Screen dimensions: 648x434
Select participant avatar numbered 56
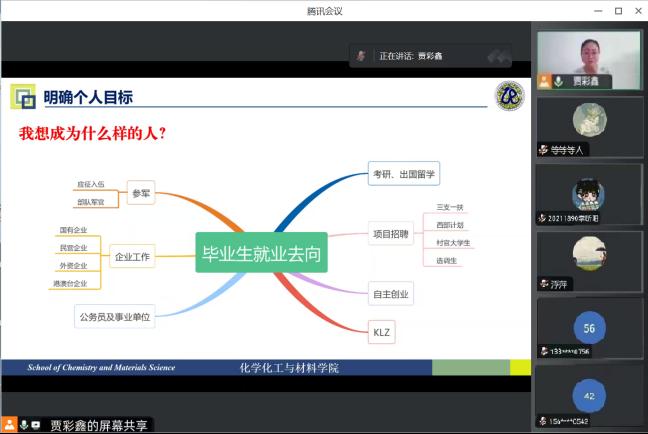coord(589,327)
